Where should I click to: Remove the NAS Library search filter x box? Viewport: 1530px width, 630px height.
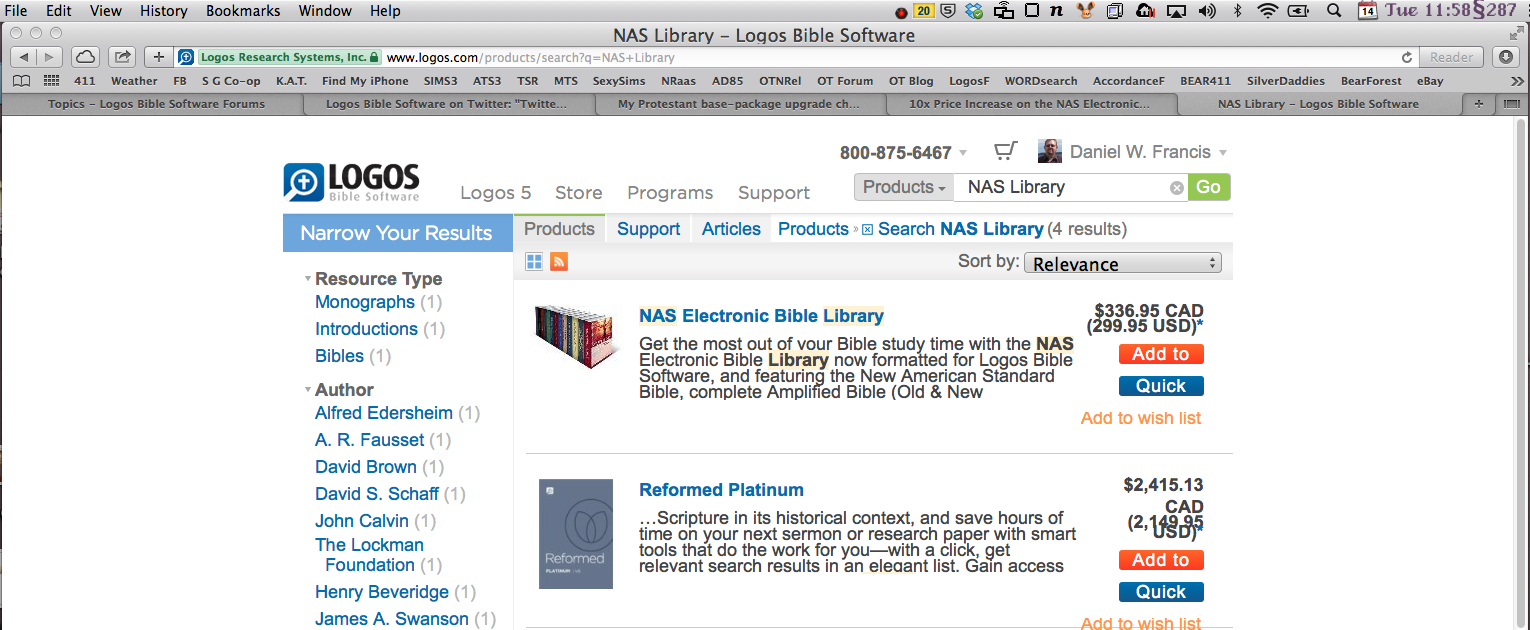click(868, 229)
